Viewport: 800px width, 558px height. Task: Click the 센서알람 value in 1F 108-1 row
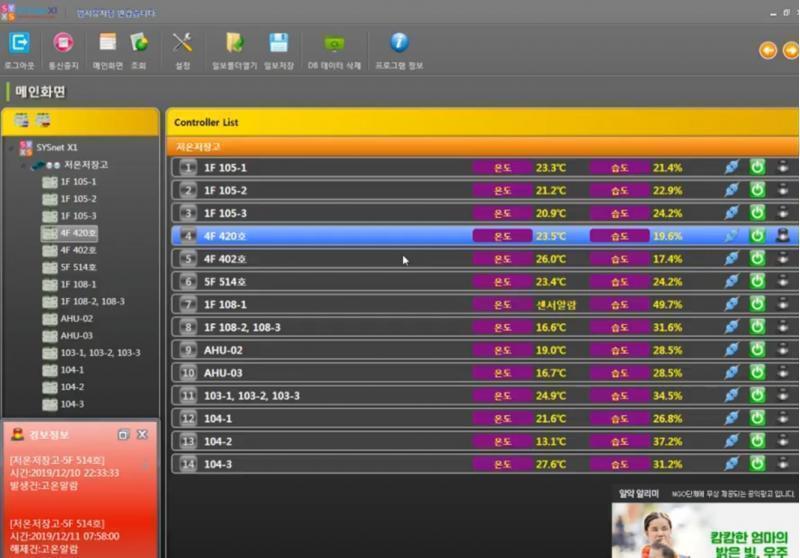pos(556,305)
